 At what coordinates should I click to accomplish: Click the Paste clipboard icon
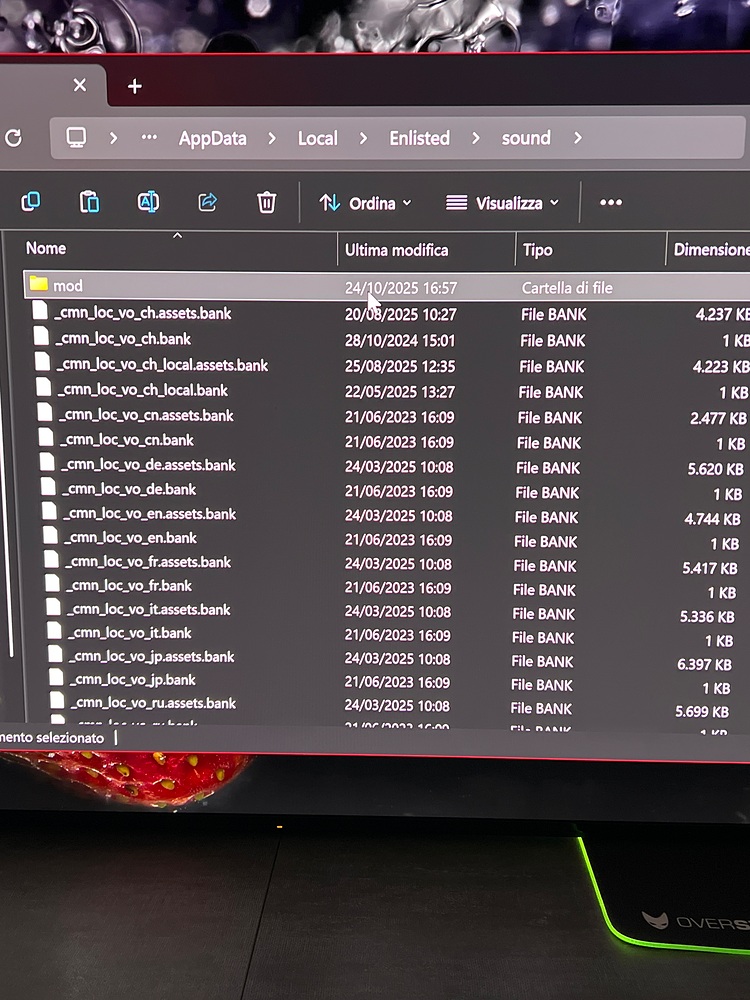click(x=90, y=202)
